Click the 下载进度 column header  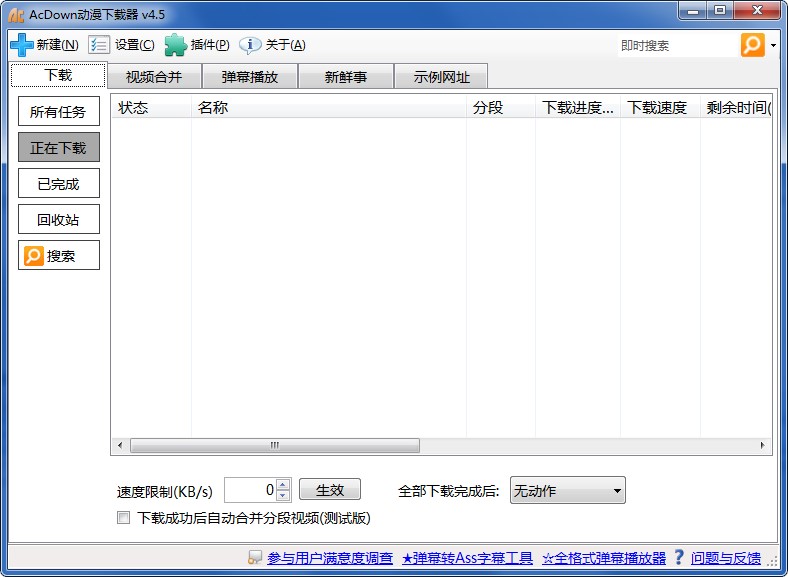tap(578, 108)
